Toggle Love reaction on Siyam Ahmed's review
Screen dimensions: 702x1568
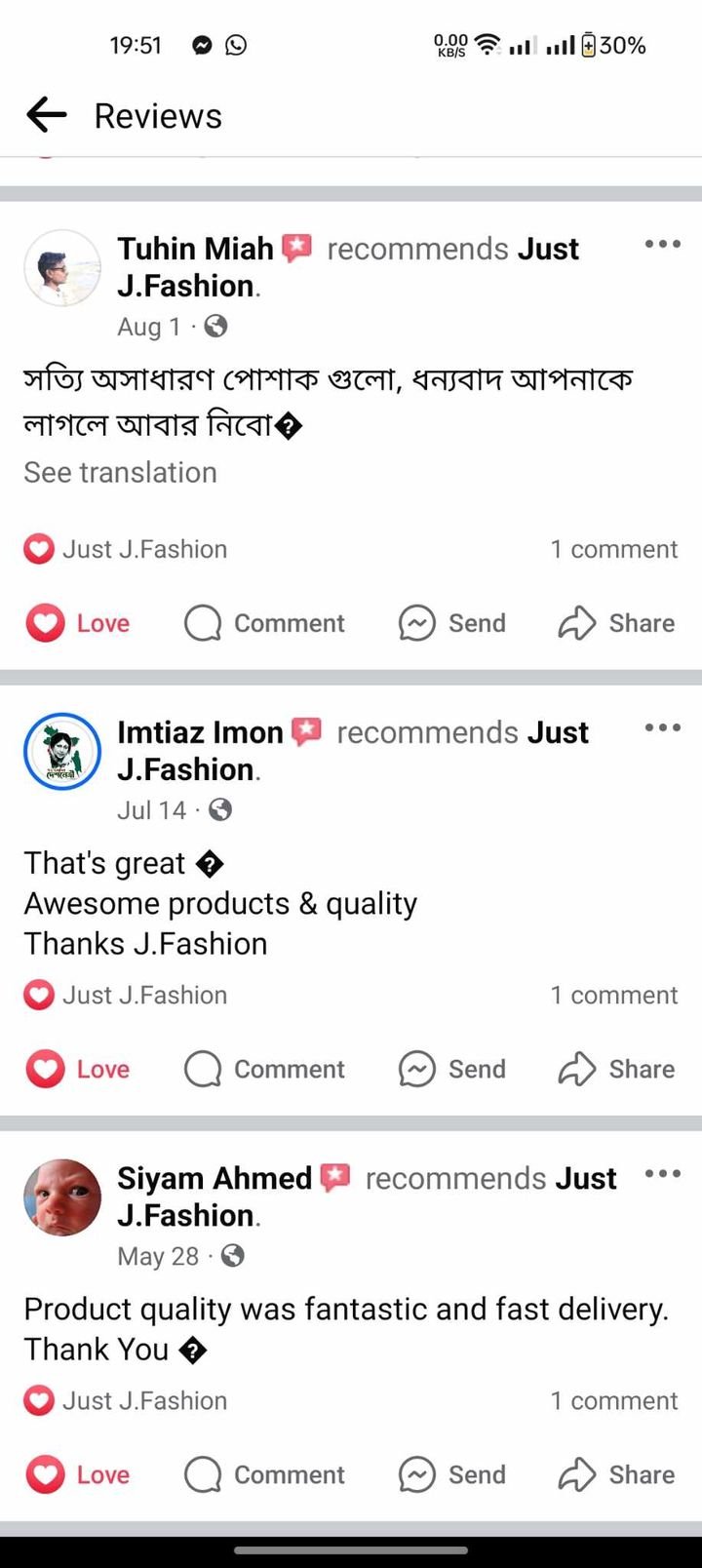(78, 1474)
